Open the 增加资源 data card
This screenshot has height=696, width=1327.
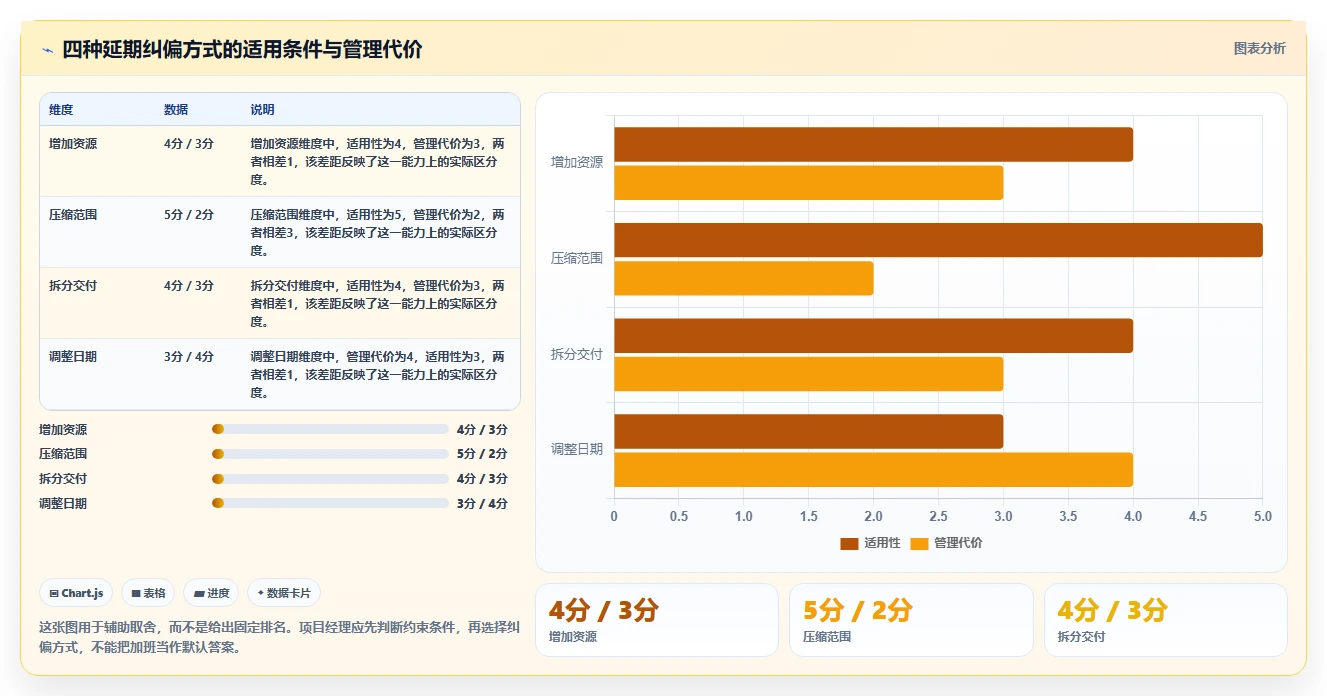[657, 620]
